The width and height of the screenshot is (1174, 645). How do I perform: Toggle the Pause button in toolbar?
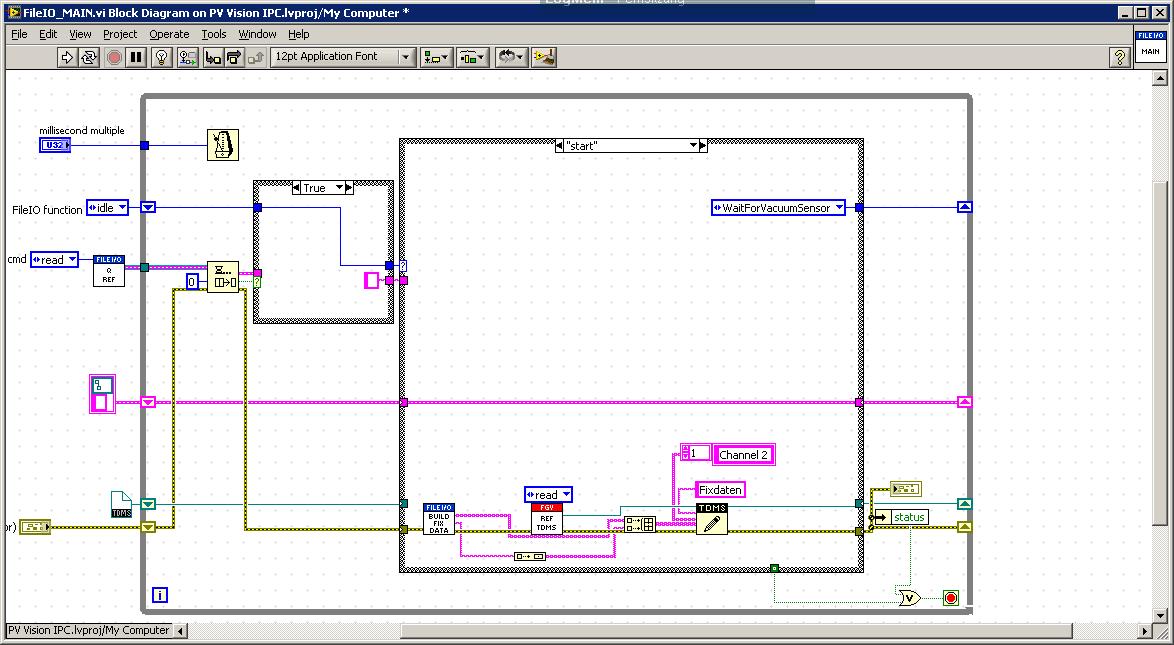(136, 57)
